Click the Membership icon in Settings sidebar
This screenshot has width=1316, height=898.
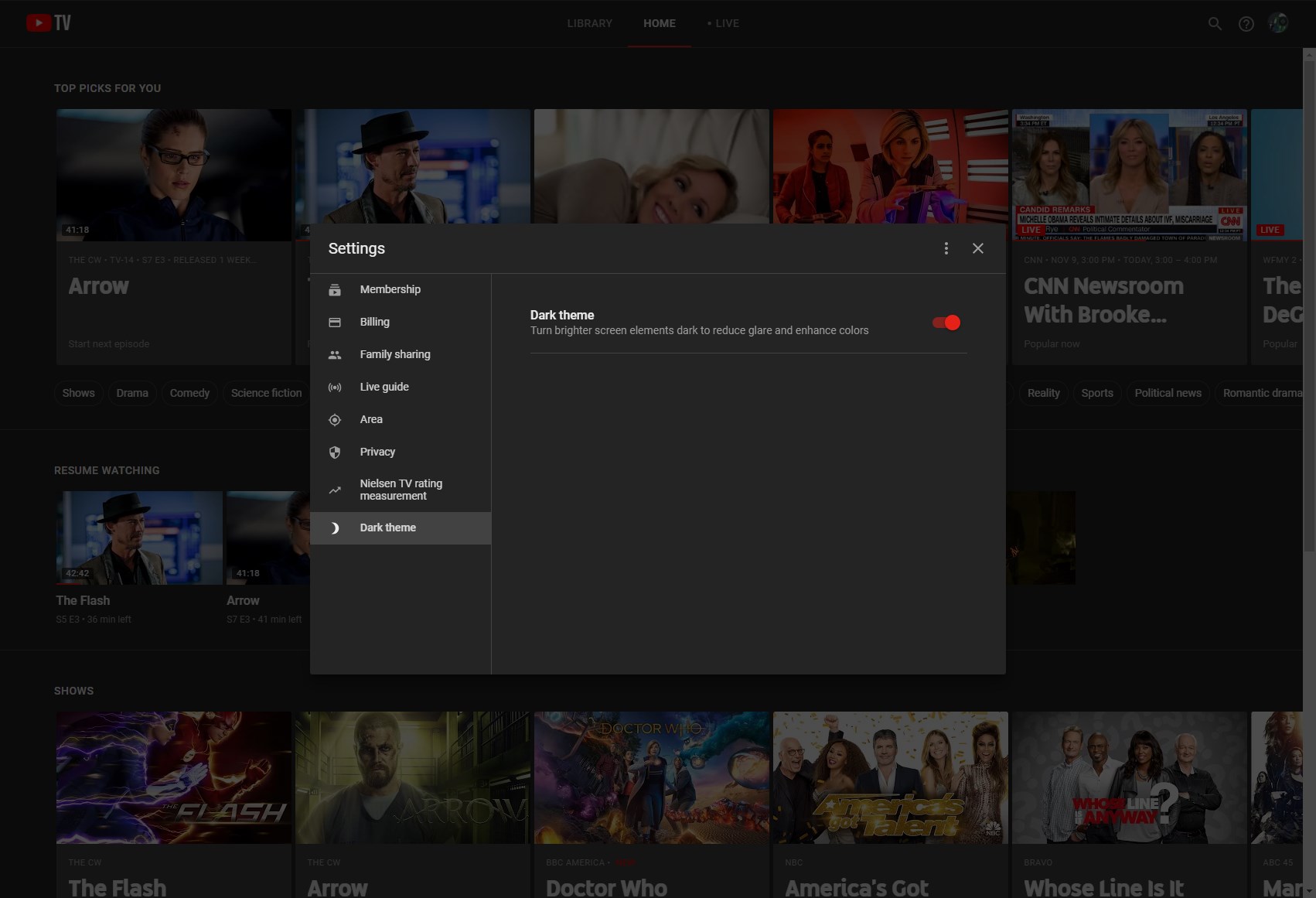(x=335, y=290)
